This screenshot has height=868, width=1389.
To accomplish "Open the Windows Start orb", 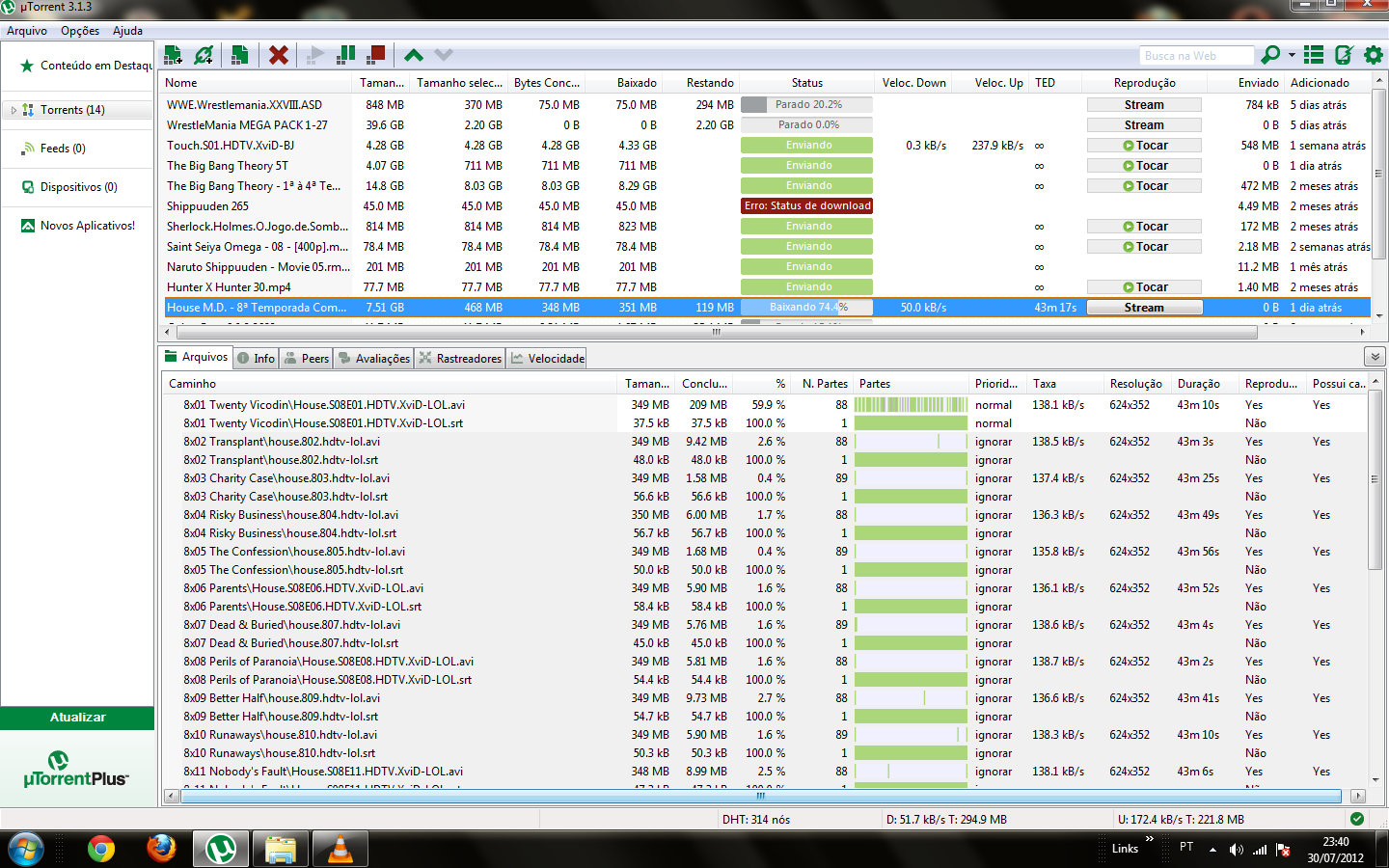I will (x=26, y=849).
